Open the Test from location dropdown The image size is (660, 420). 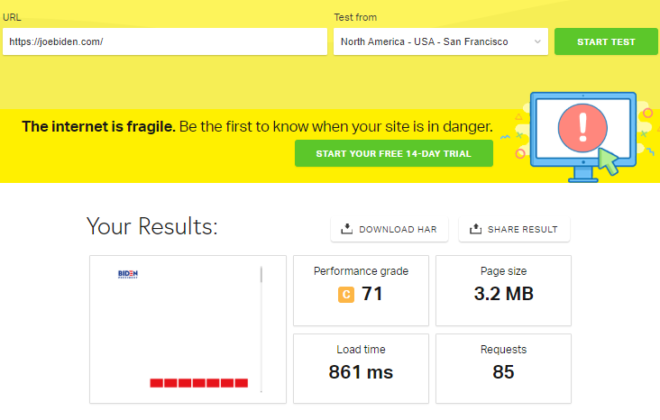pyautogui.click(x=441, y=42)
